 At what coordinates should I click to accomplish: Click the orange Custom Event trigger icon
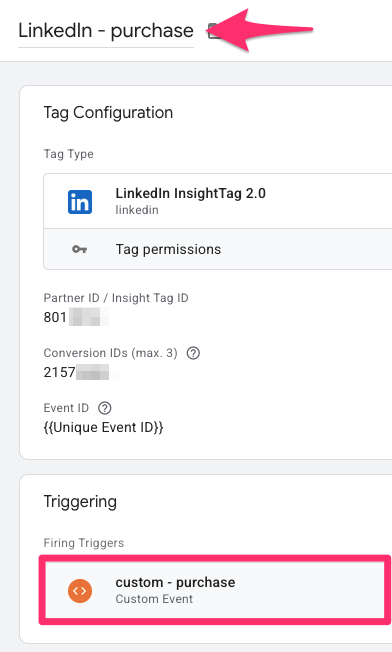80,590
